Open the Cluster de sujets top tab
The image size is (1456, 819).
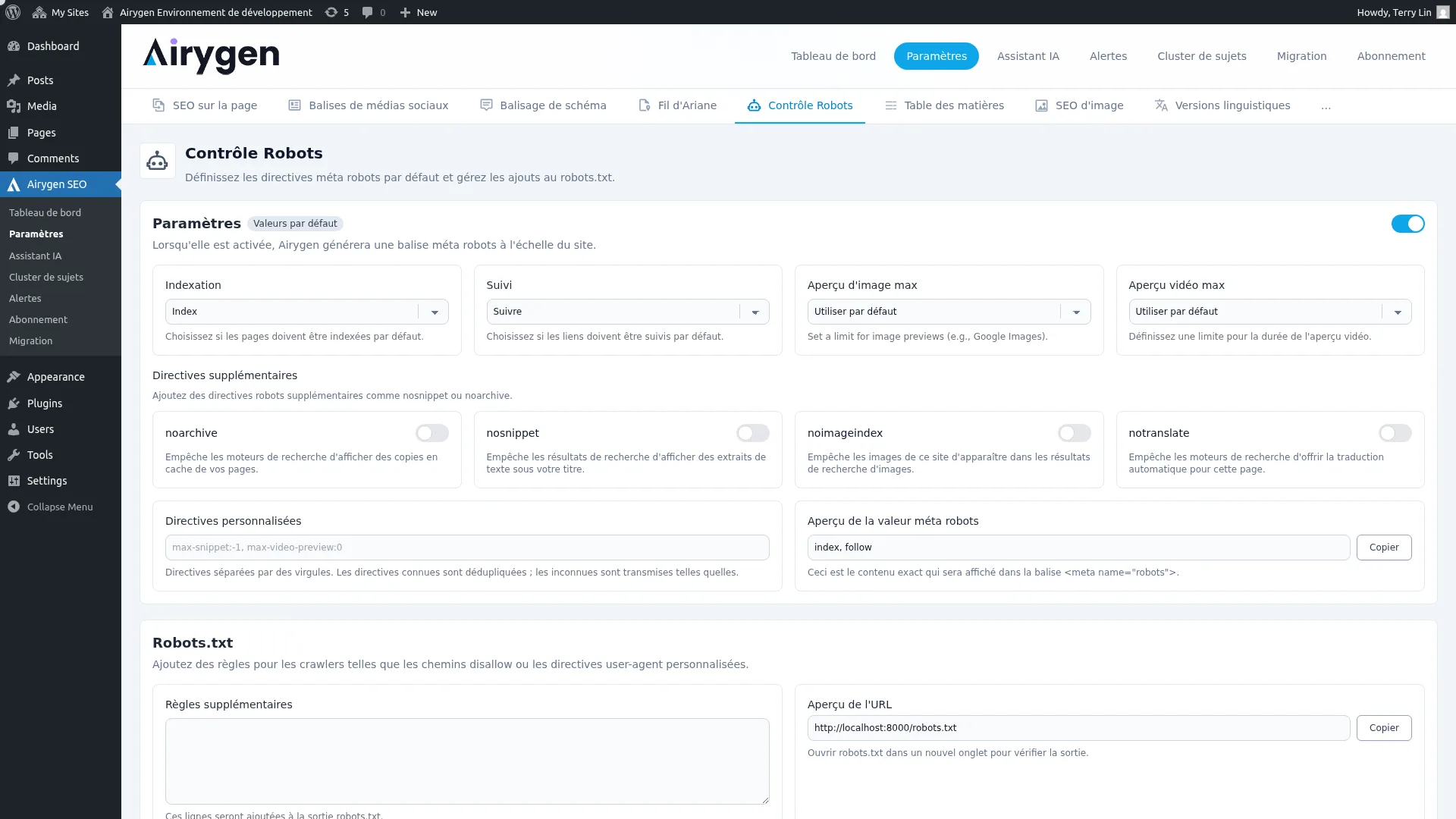[x=1202, y=56]
